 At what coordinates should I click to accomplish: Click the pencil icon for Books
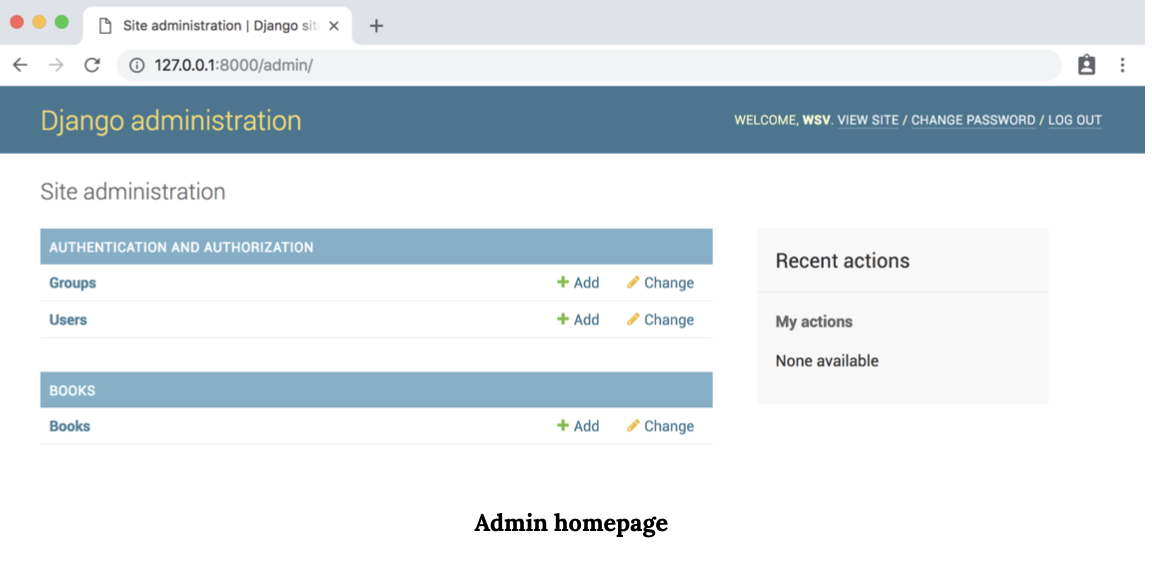tap(633, 425)
